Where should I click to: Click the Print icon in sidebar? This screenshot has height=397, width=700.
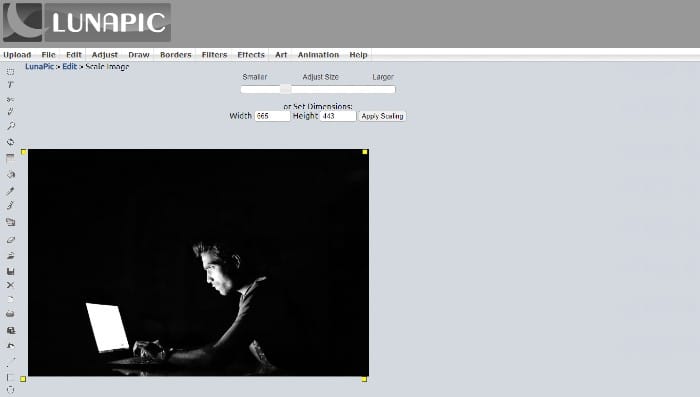pyautogui.click(x=10, y=314)
